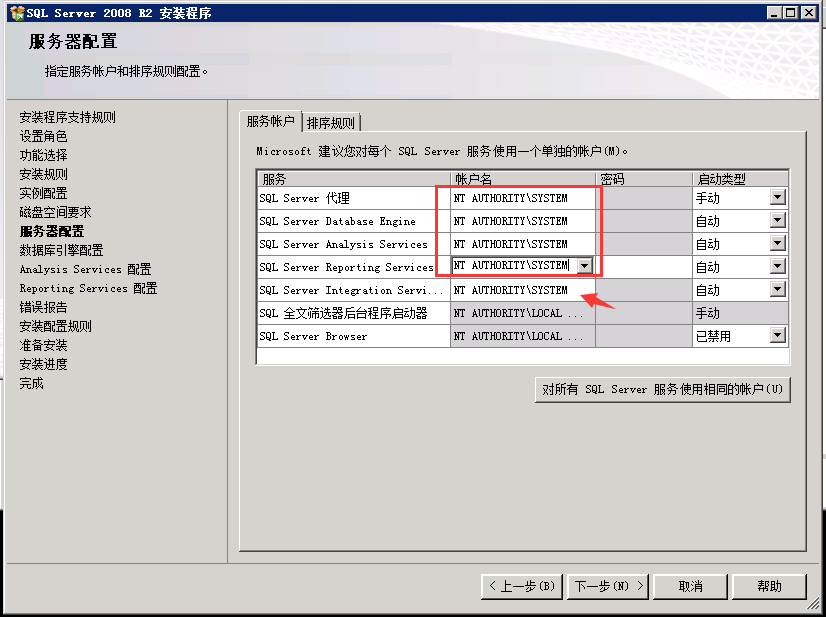The width and height of the screenshot is (826, 617).
Task: Click account name field for Reporting Services
Action: coord(514,266)
